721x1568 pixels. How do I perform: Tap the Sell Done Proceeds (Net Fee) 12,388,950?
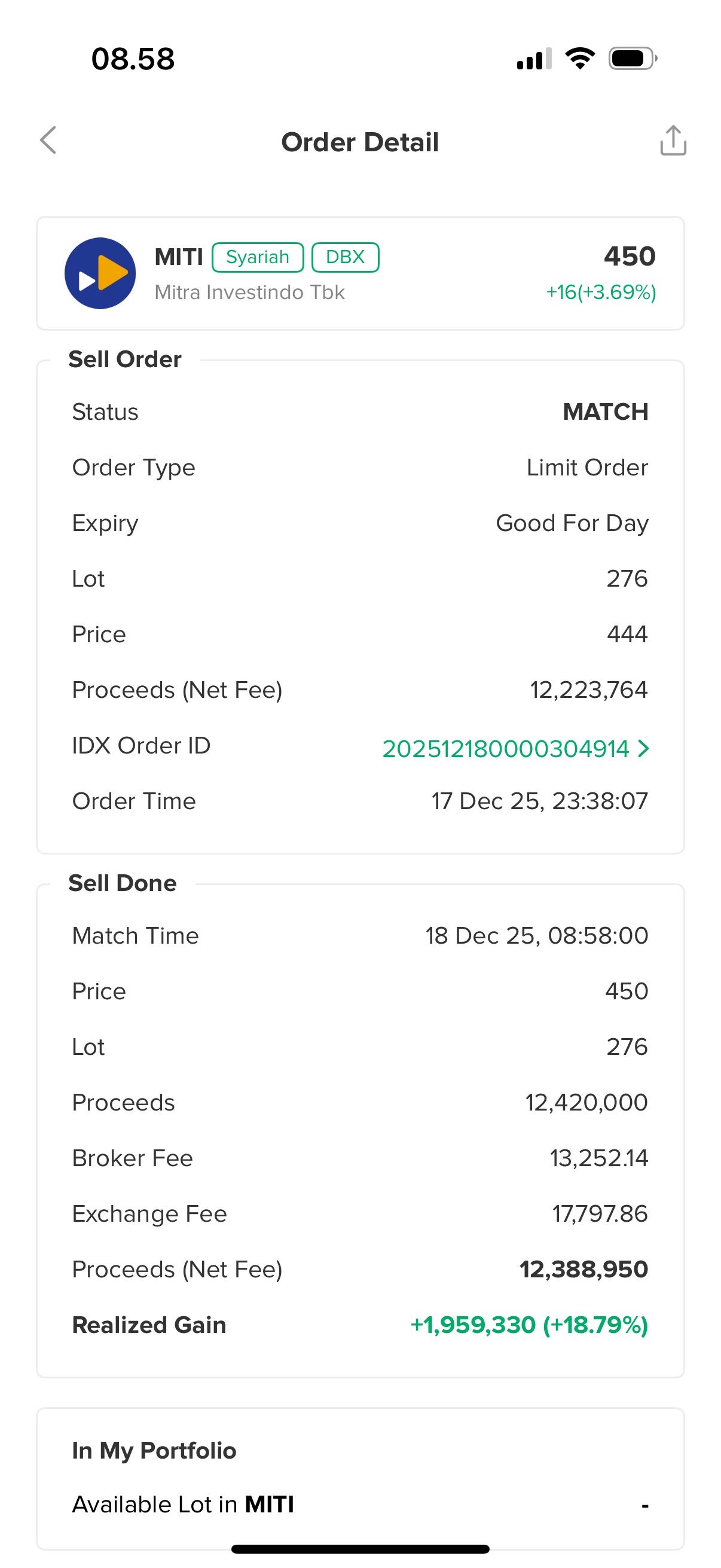(x=583, y=1270)
